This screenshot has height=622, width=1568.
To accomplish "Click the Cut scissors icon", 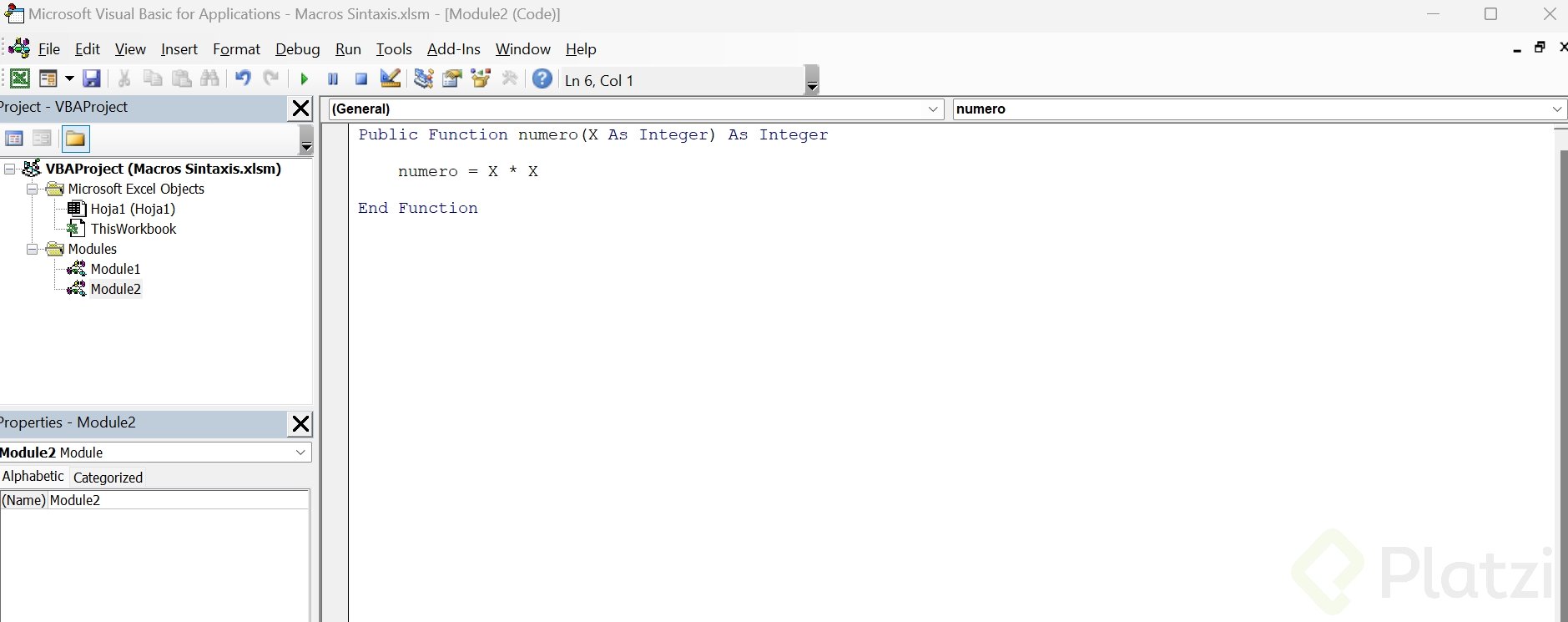I will (124, 78).
